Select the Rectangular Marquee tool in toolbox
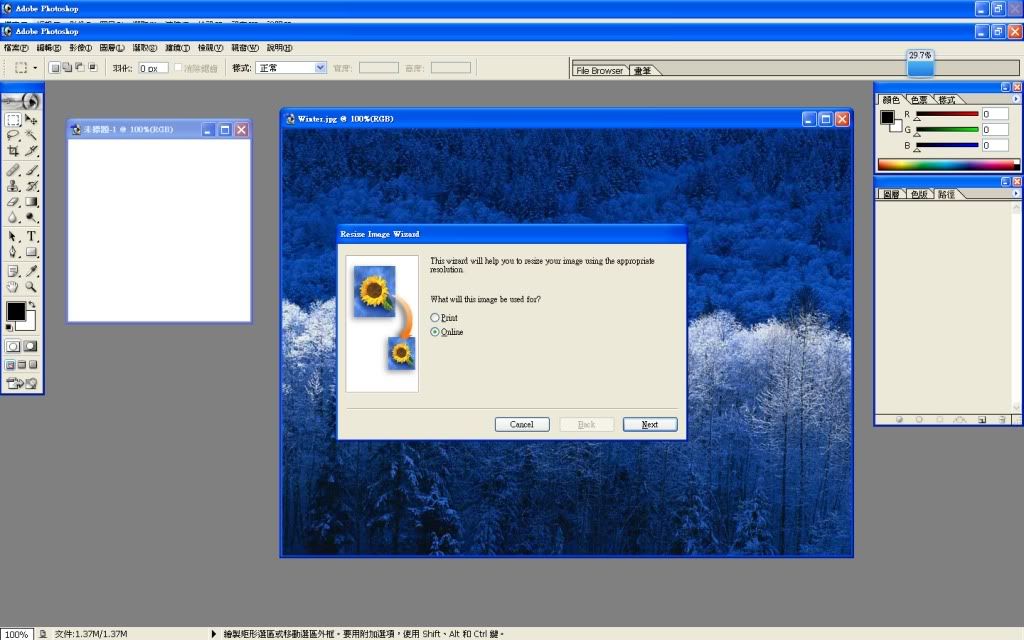The height and width of the screenshot is (640, 1024). pyautogui.click(x=13, y=120)
